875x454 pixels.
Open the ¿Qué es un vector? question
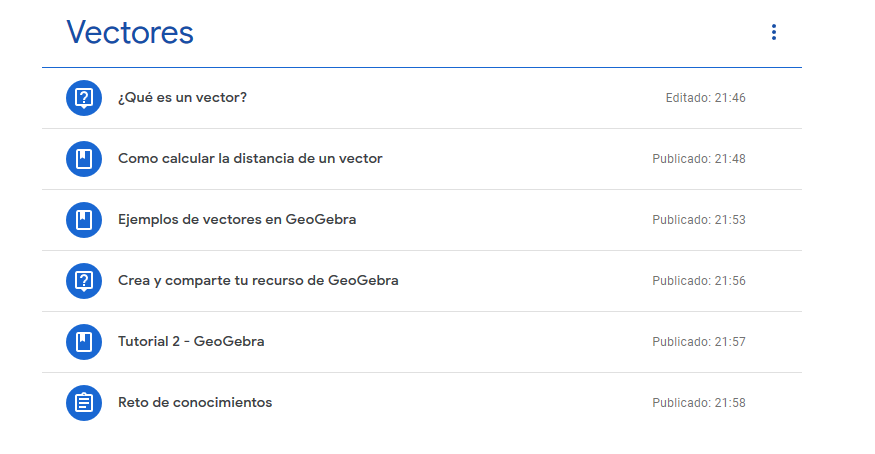coord(182,98)
